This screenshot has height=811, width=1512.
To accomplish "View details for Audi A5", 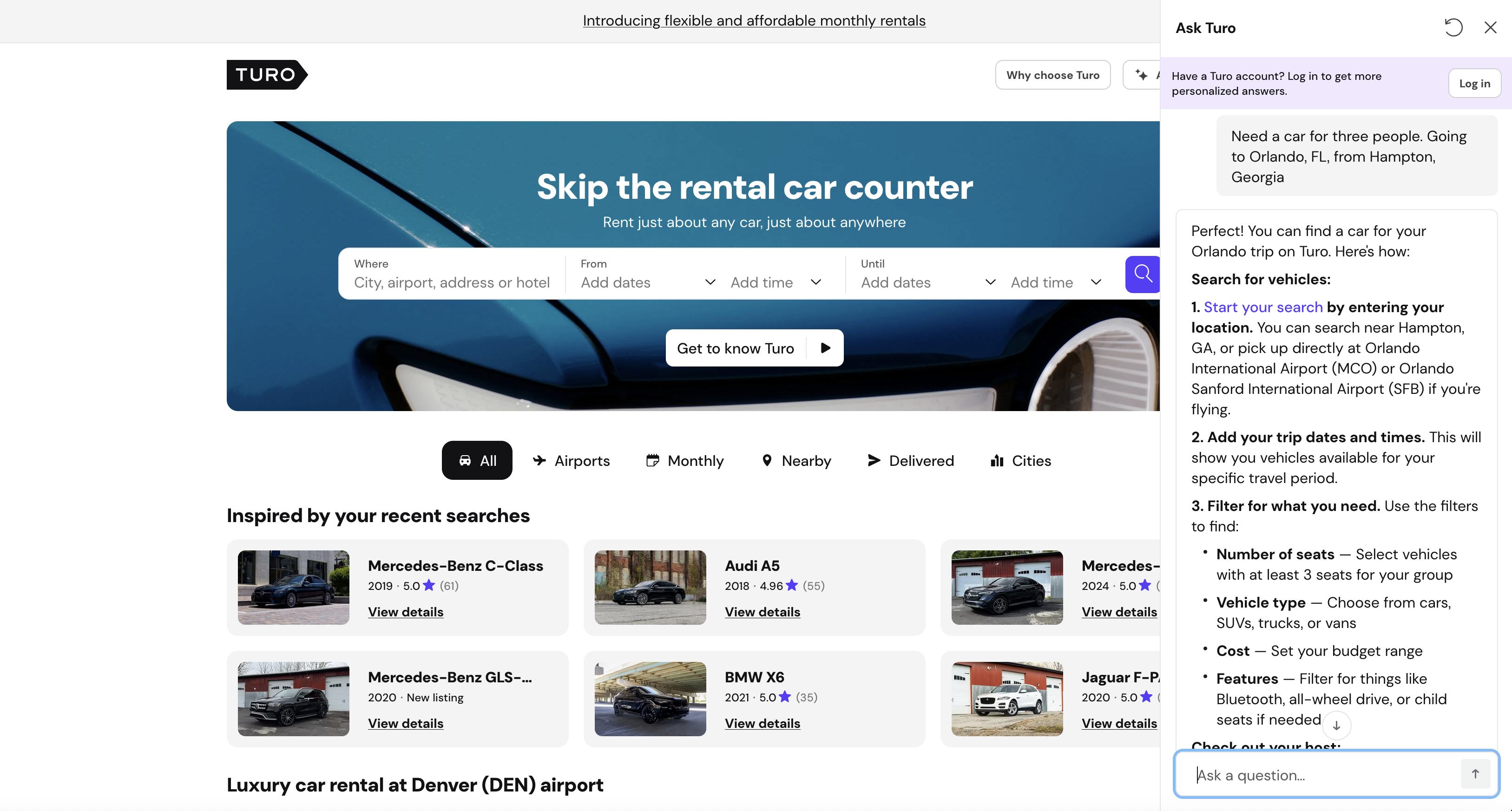I will [x=763, y=612].
